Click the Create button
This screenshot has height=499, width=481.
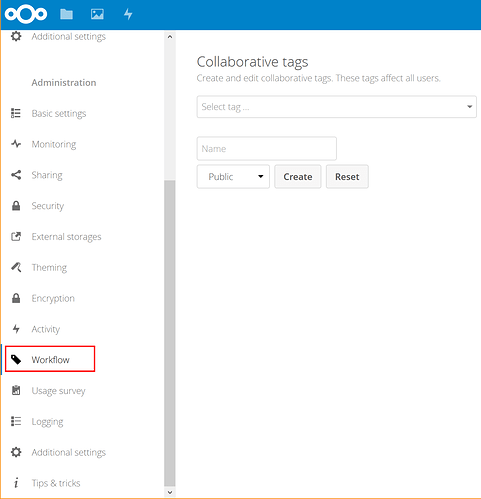tap(298, 176)
